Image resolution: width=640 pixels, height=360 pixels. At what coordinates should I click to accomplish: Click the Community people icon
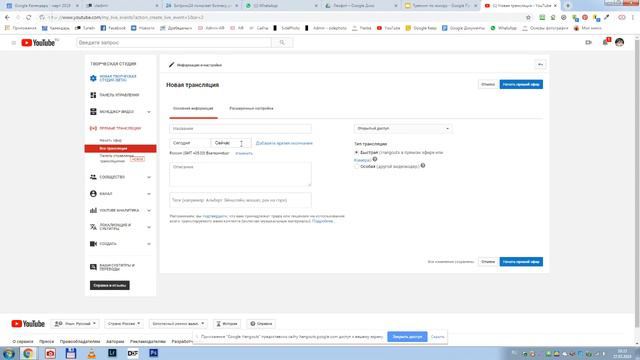click(x=93, y=177)
